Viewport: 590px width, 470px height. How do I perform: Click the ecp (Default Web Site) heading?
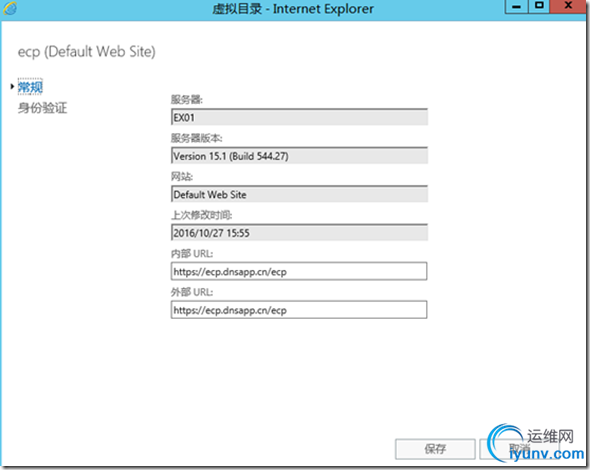87,52
